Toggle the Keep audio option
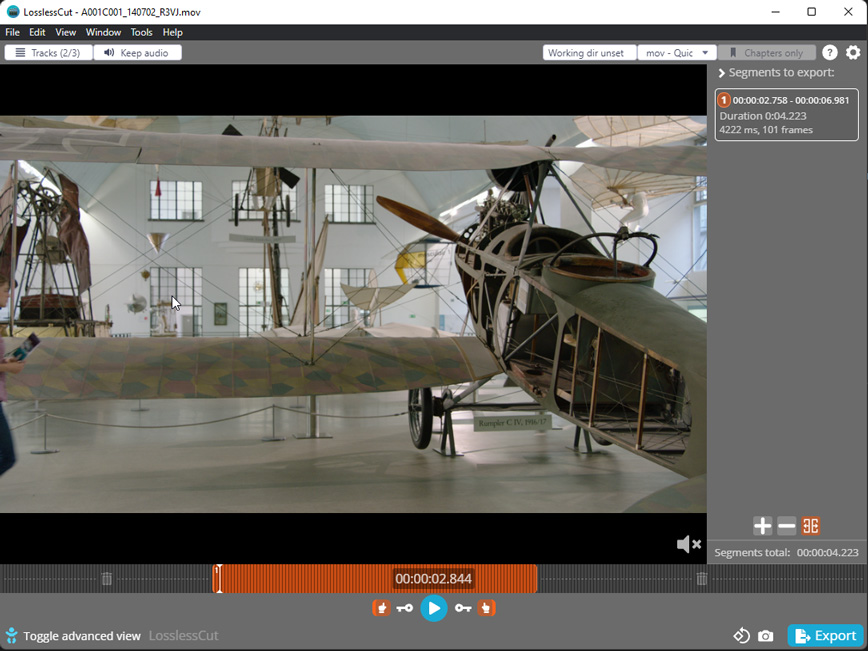868x651 pixels. click(x=137, y=53)
